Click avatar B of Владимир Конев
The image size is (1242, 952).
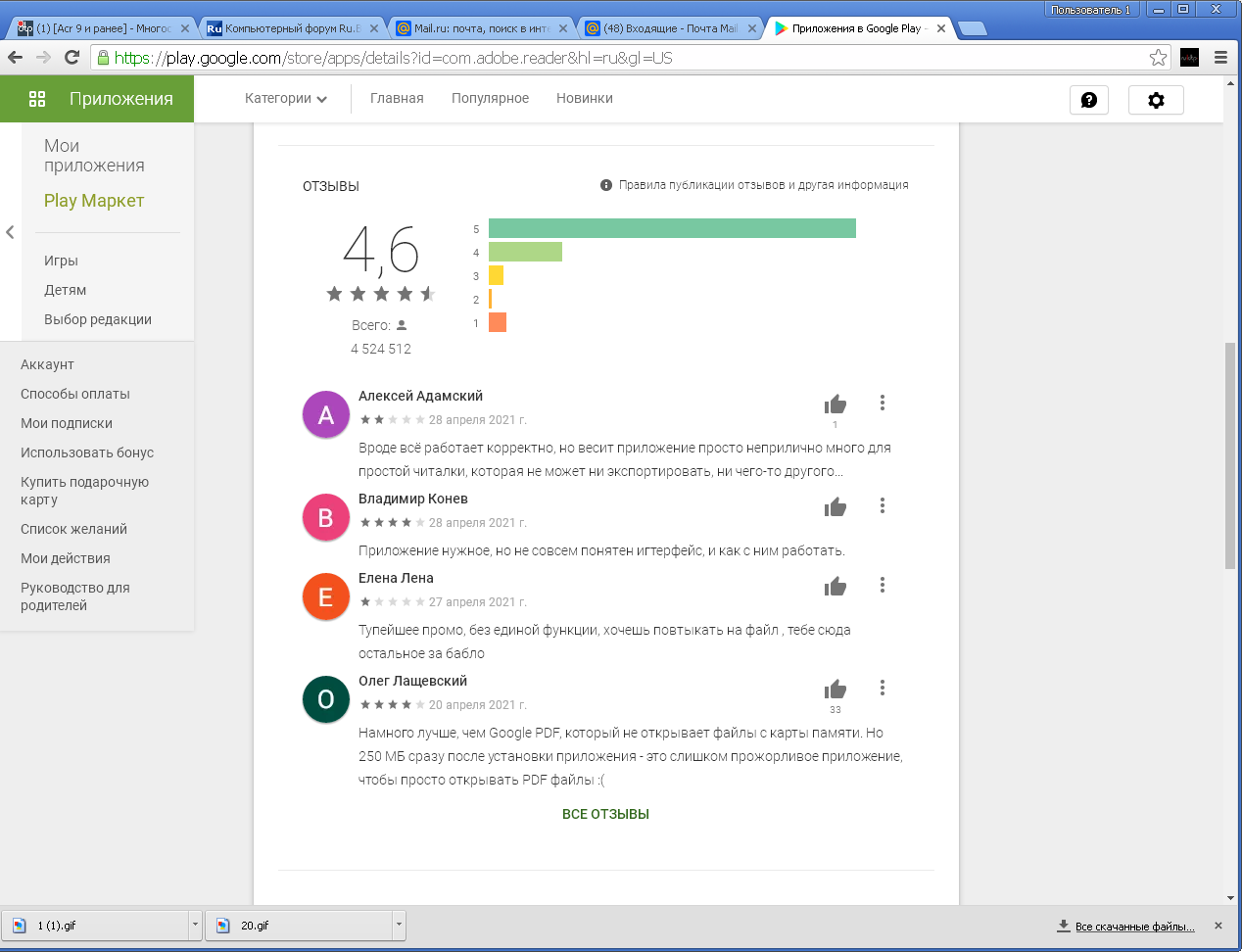coord(326,517)
